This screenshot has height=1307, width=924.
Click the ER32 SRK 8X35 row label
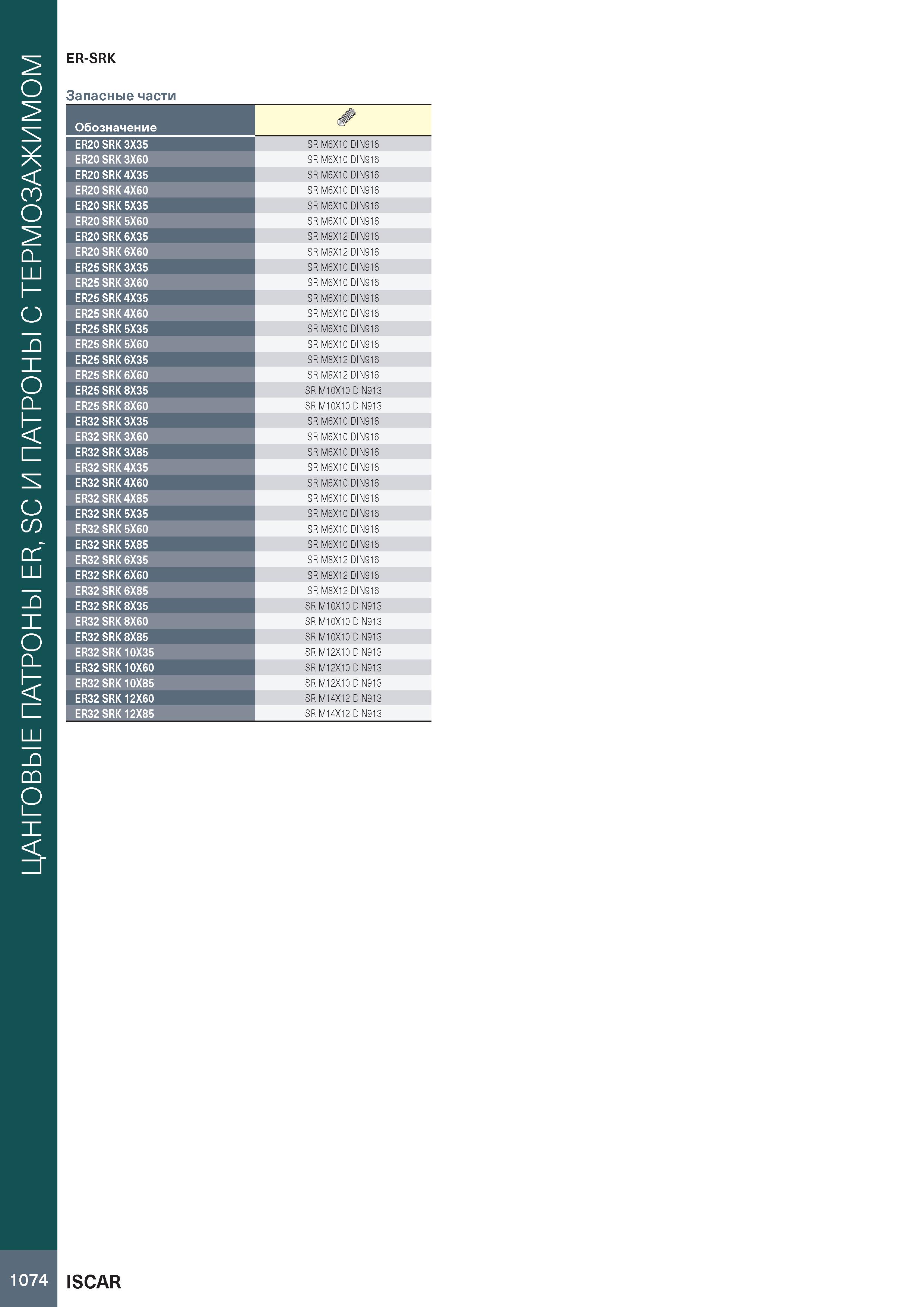(111, 606)
